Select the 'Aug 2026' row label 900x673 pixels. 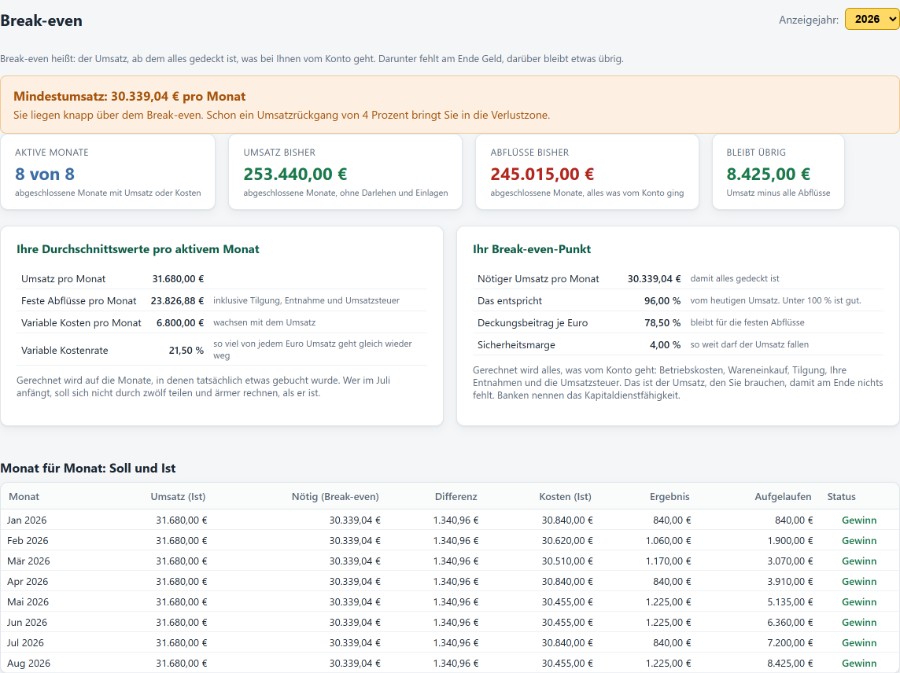(x=29, y=663)
